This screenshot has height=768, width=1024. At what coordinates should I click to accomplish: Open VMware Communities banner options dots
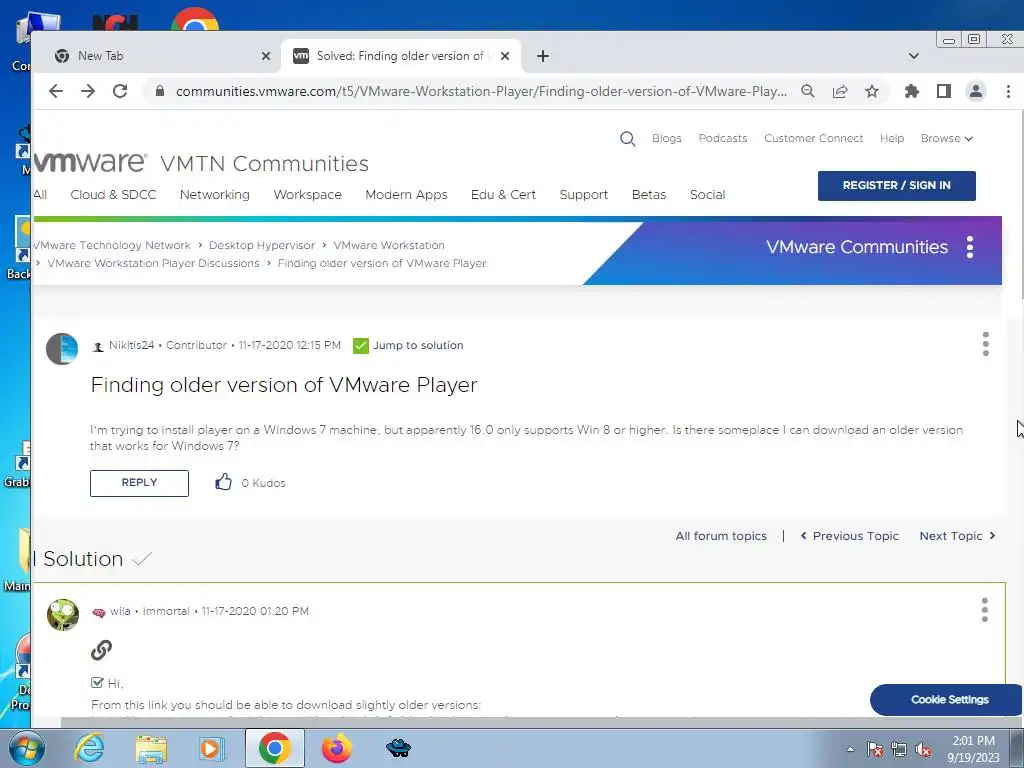970,248
